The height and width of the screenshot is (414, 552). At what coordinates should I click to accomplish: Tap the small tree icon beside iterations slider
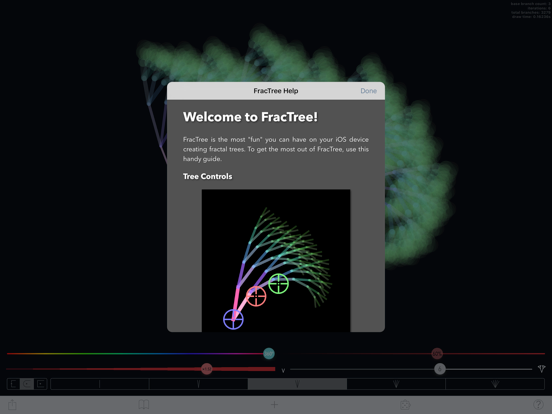pos(283,370)
